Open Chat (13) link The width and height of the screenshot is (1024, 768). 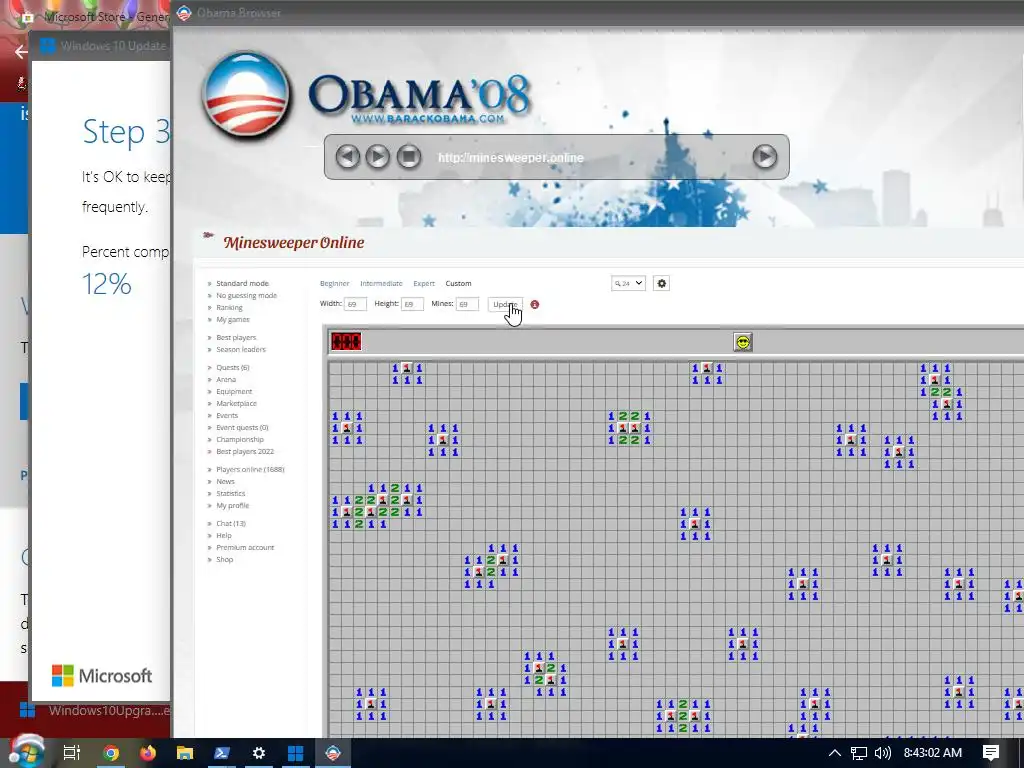pyautogui.click(x=231, y=524)
